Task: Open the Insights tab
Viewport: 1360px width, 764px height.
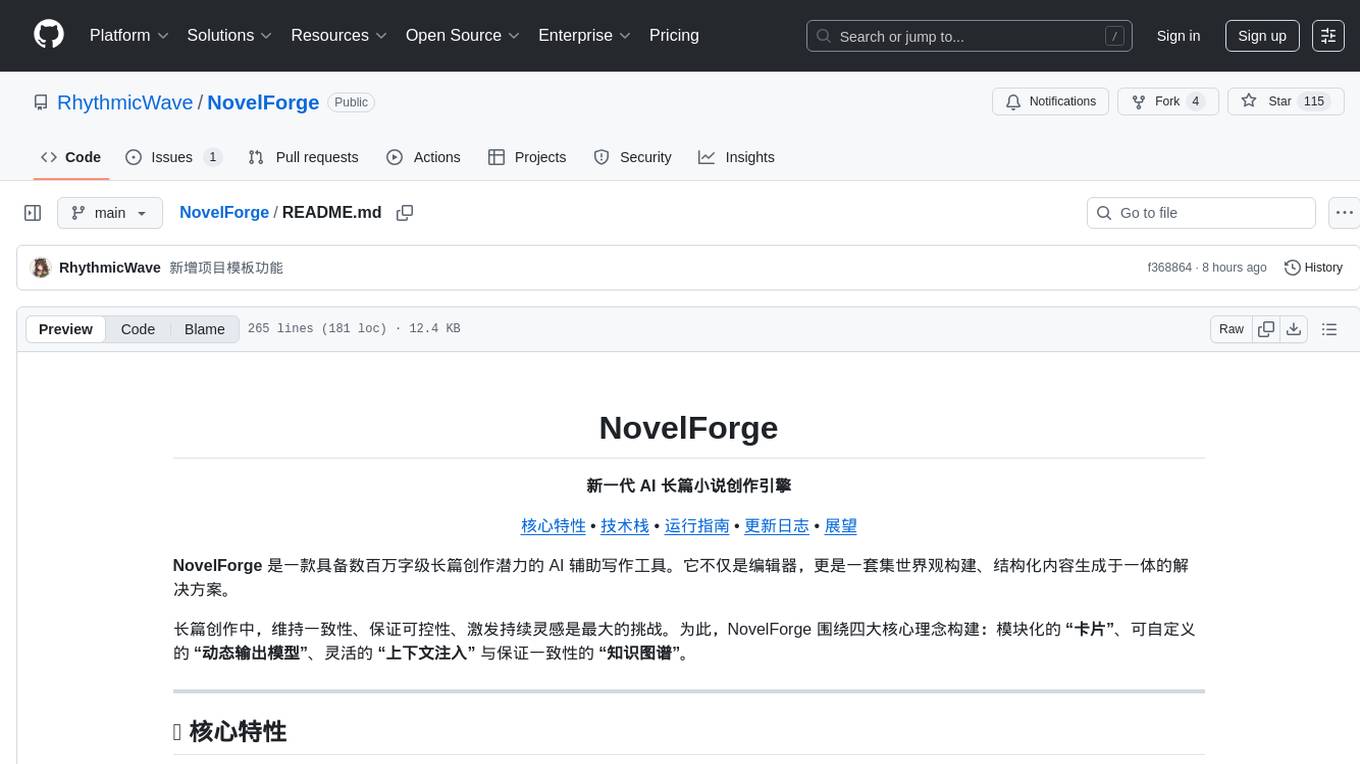Action: [736, 157]
